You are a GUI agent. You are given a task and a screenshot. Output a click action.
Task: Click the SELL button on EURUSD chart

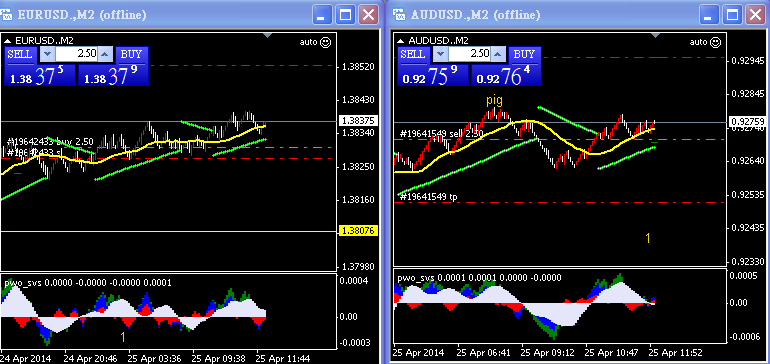click(20, 55)
